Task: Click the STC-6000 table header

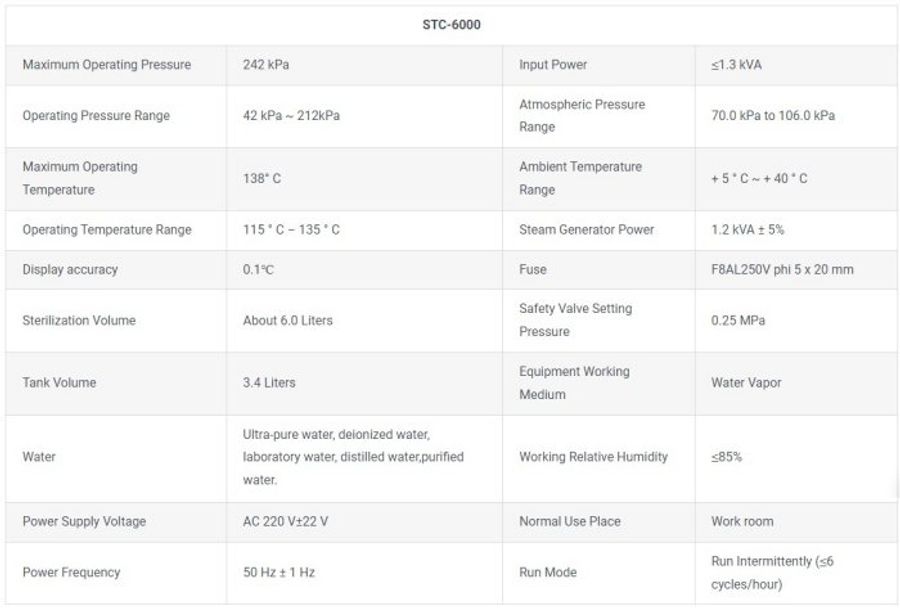Action: [451, 25]
